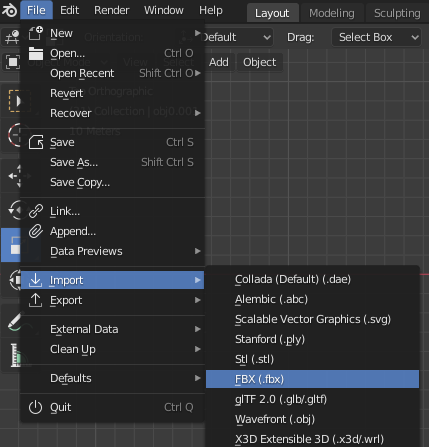Expand the Data Previews submenu
The height and width of the screenshot is (447, 429).
click(x=112, y=251)
